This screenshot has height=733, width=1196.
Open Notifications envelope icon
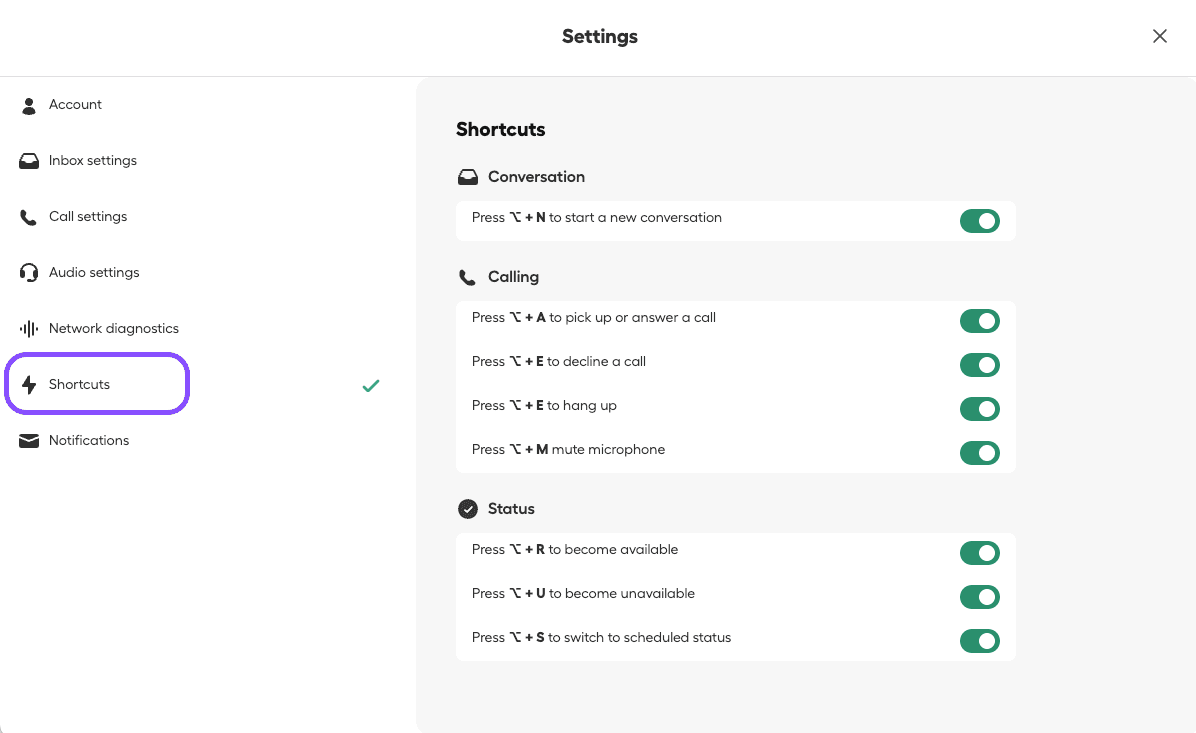(29, 441)
